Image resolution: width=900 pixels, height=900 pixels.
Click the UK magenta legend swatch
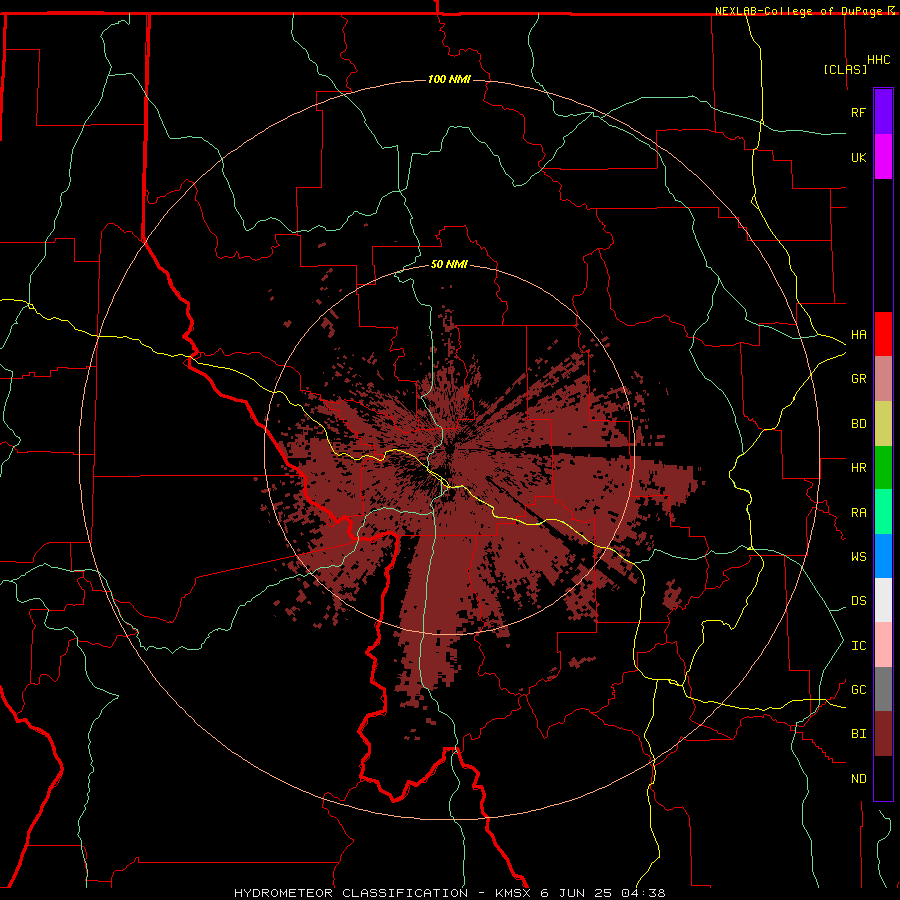pos(883,157)
